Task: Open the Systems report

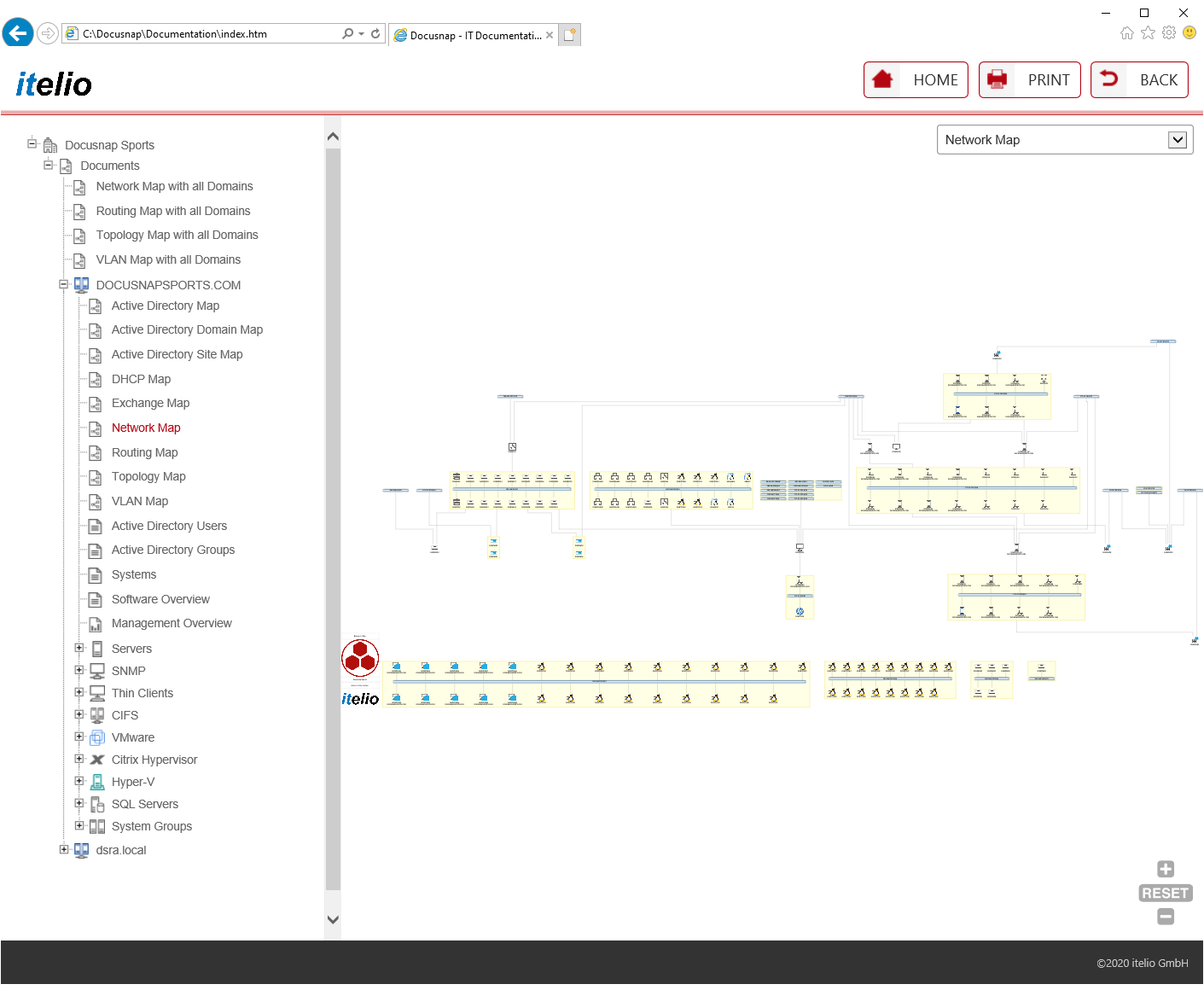Action: [134, 574]
